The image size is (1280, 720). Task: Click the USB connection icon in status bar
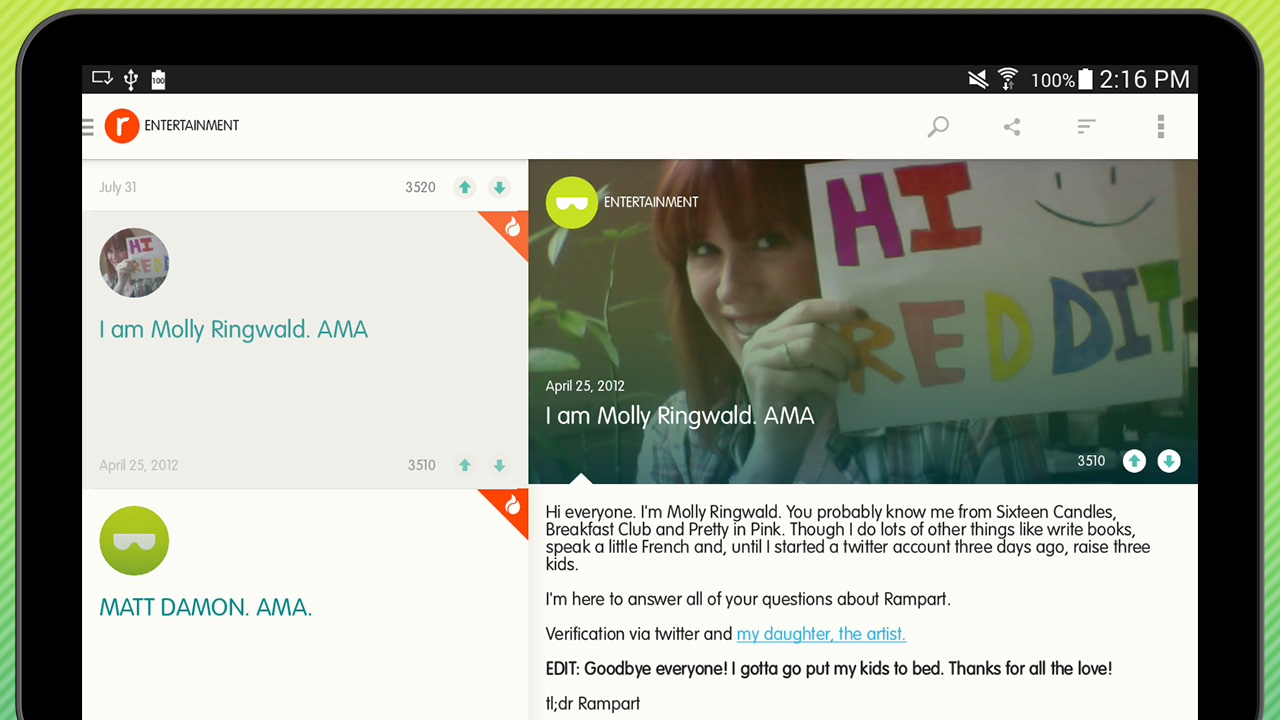pos(129,79)
